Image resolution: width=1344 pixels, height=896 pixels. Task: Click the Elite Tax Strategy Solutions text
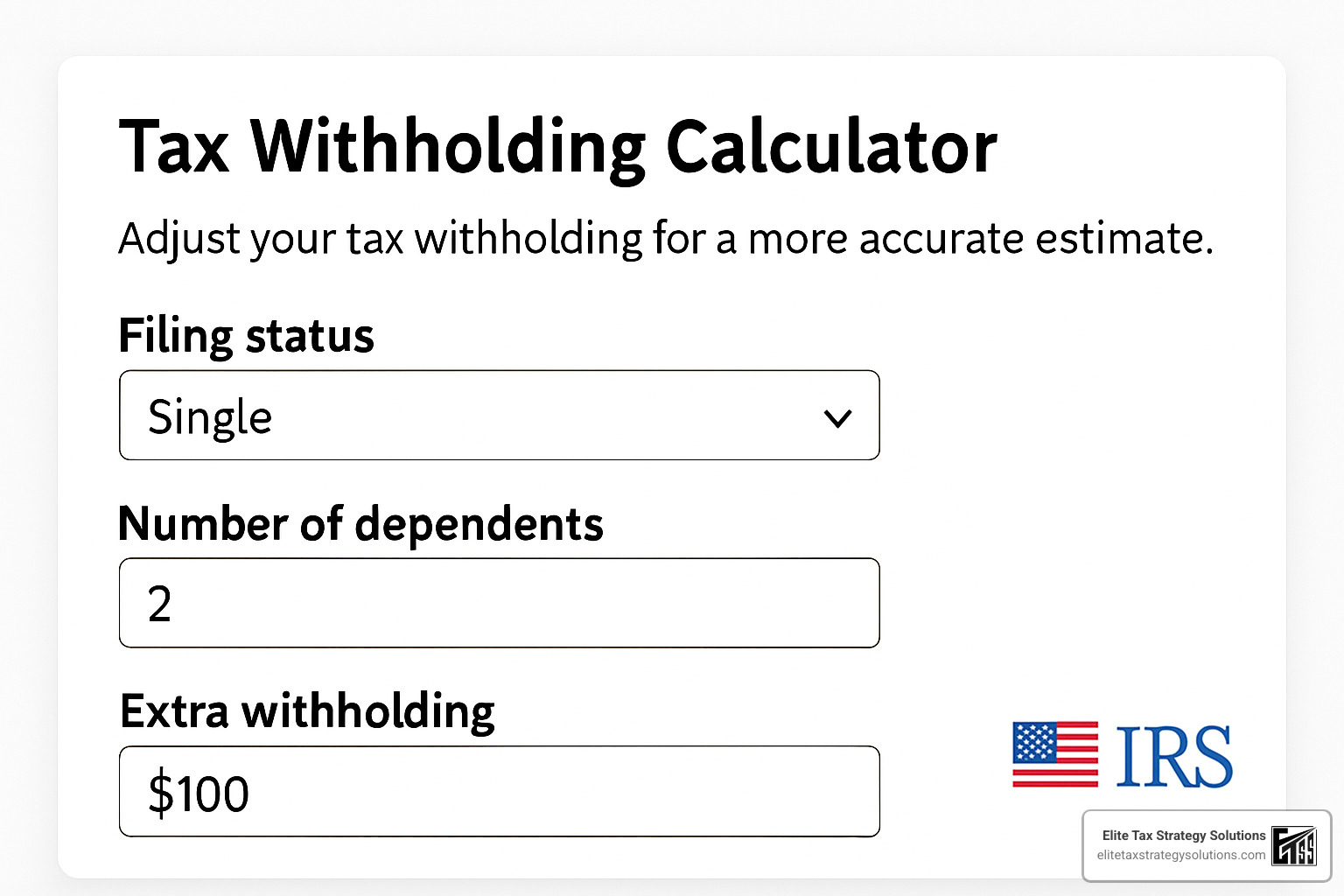click(x=1182, y=836)
